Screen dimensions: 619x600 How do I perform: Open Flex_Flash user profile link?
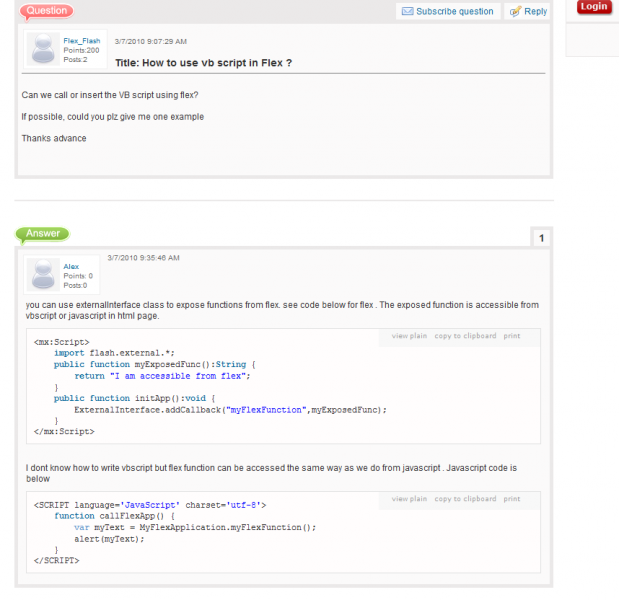pos(81,41)
